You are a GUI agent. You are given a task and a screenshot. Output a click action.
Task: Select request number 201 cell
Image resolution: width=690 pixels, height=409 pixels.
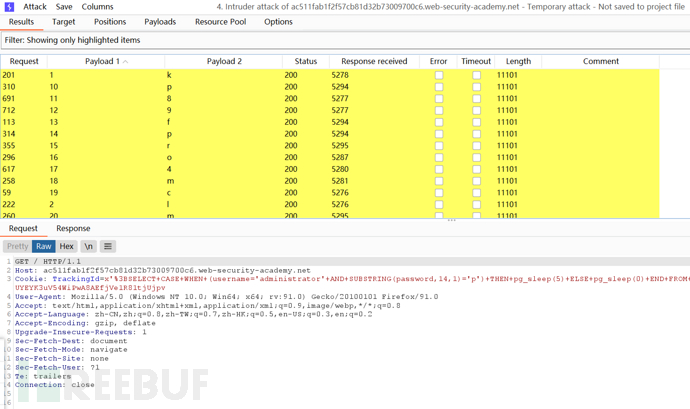click(x=9, y=75)
